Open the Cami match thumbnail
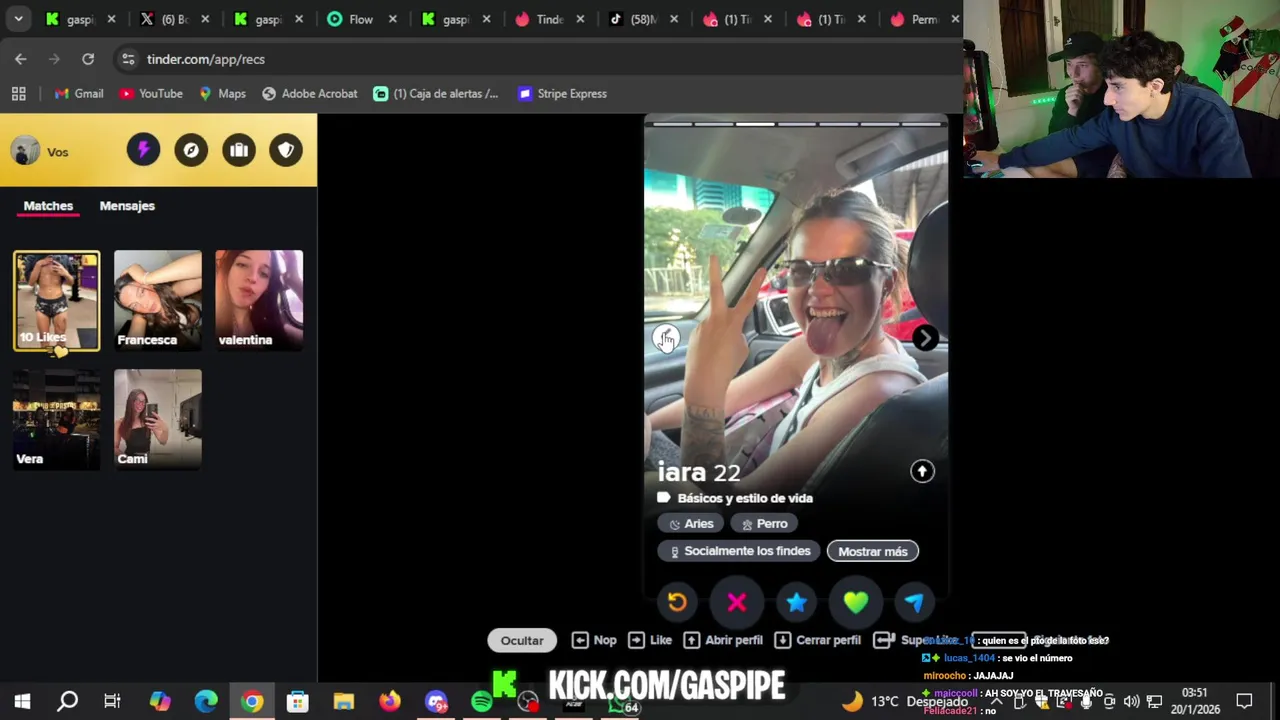Screen dimensions: 1280x720 (x=158, y=419)
